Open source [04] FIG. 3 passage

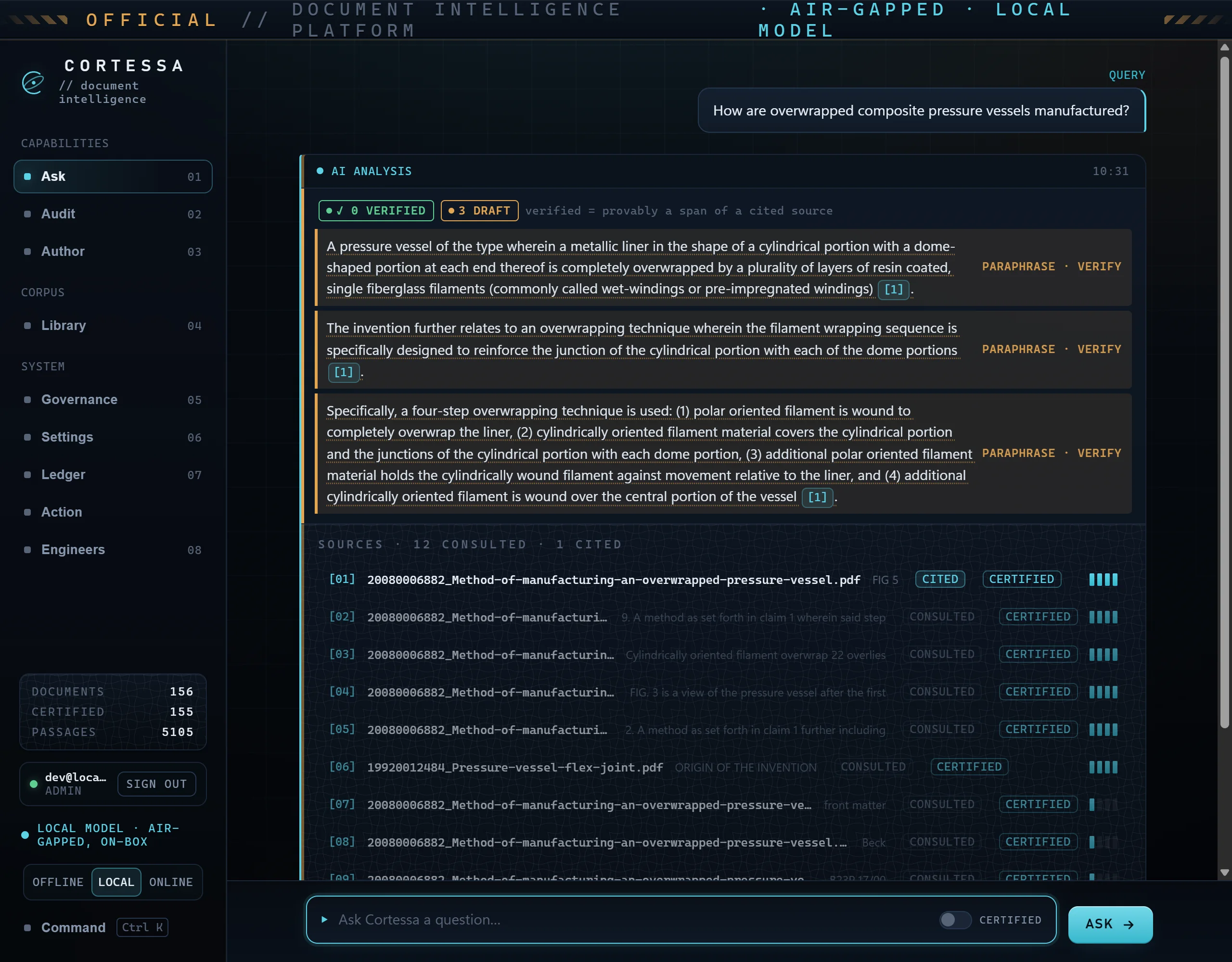pos(724,692)
